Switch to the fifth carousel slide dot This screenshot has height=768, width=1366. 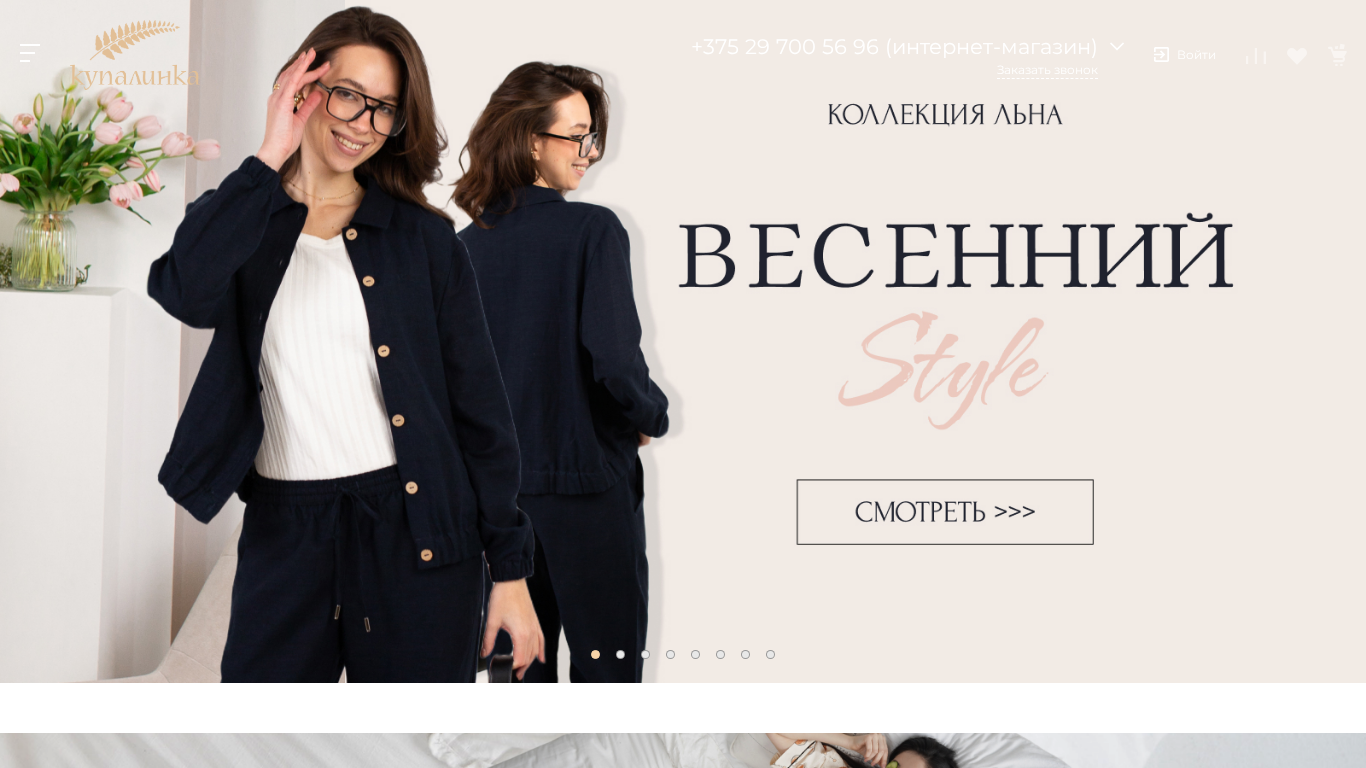coord(695,654)
